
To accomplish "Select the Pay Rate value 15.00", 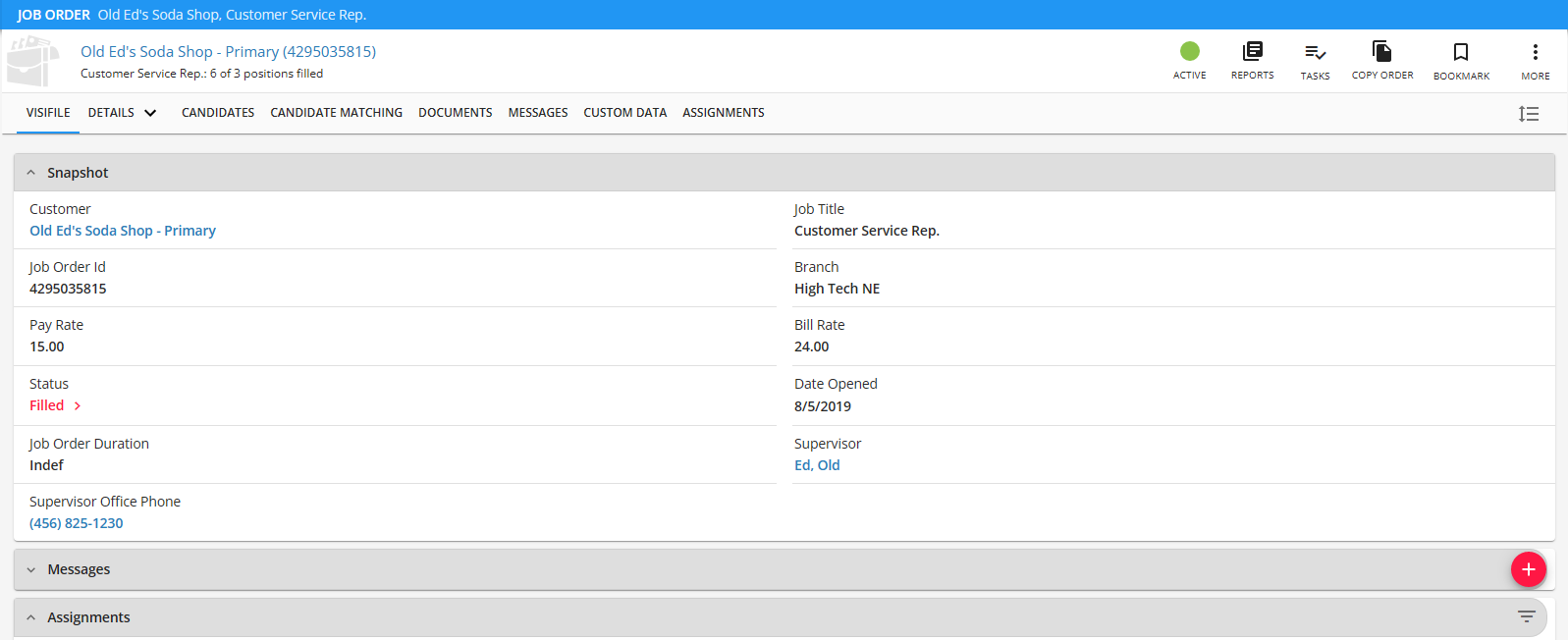I will [47, 347].
